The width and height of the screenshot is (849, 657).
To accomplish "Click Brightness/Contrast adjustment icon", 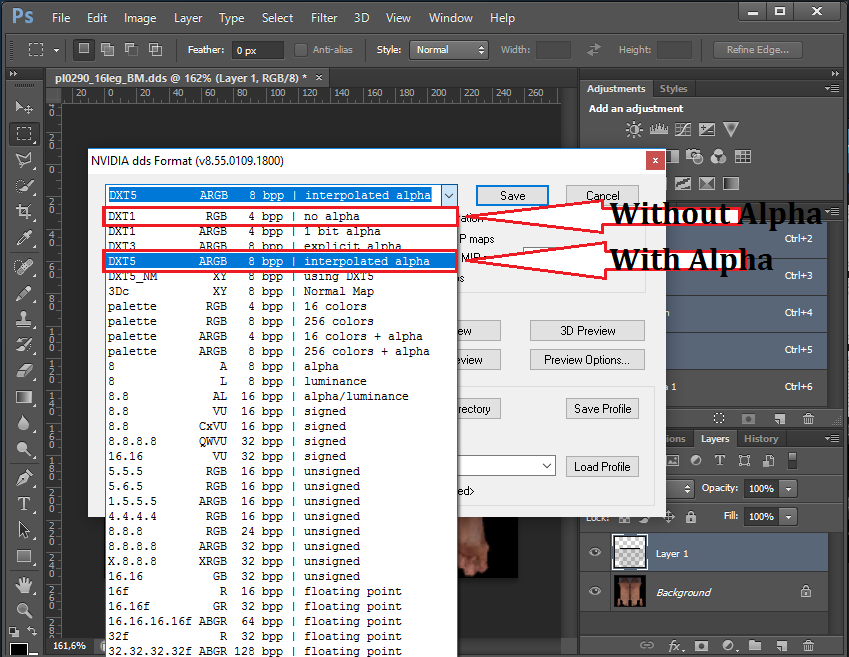I will point(634,129).
